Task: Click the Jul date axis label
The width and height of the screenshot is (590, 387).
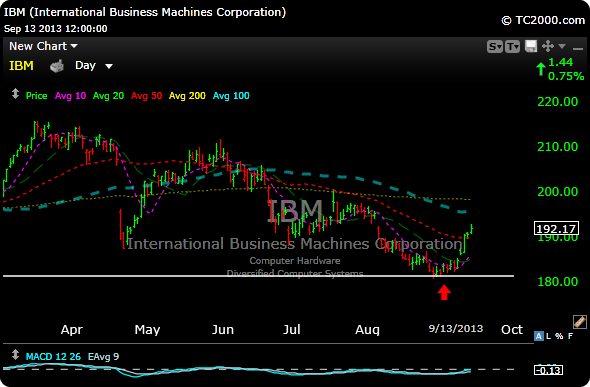Action: 292,330
